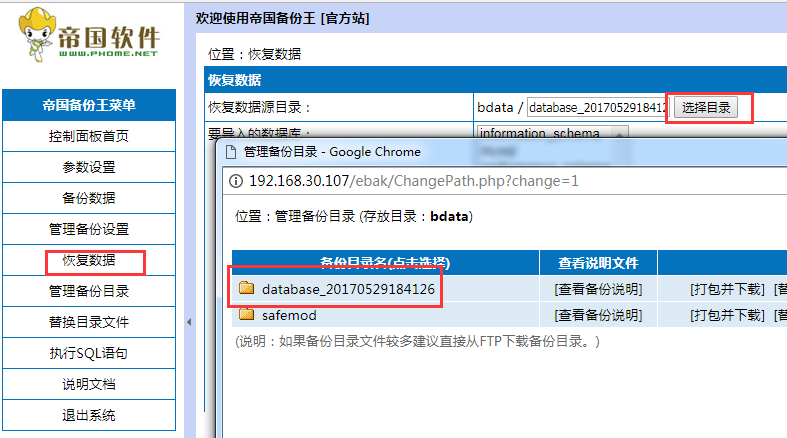Select the safemod backup directory
Screen dimensions: 787x438
point(289,316)
